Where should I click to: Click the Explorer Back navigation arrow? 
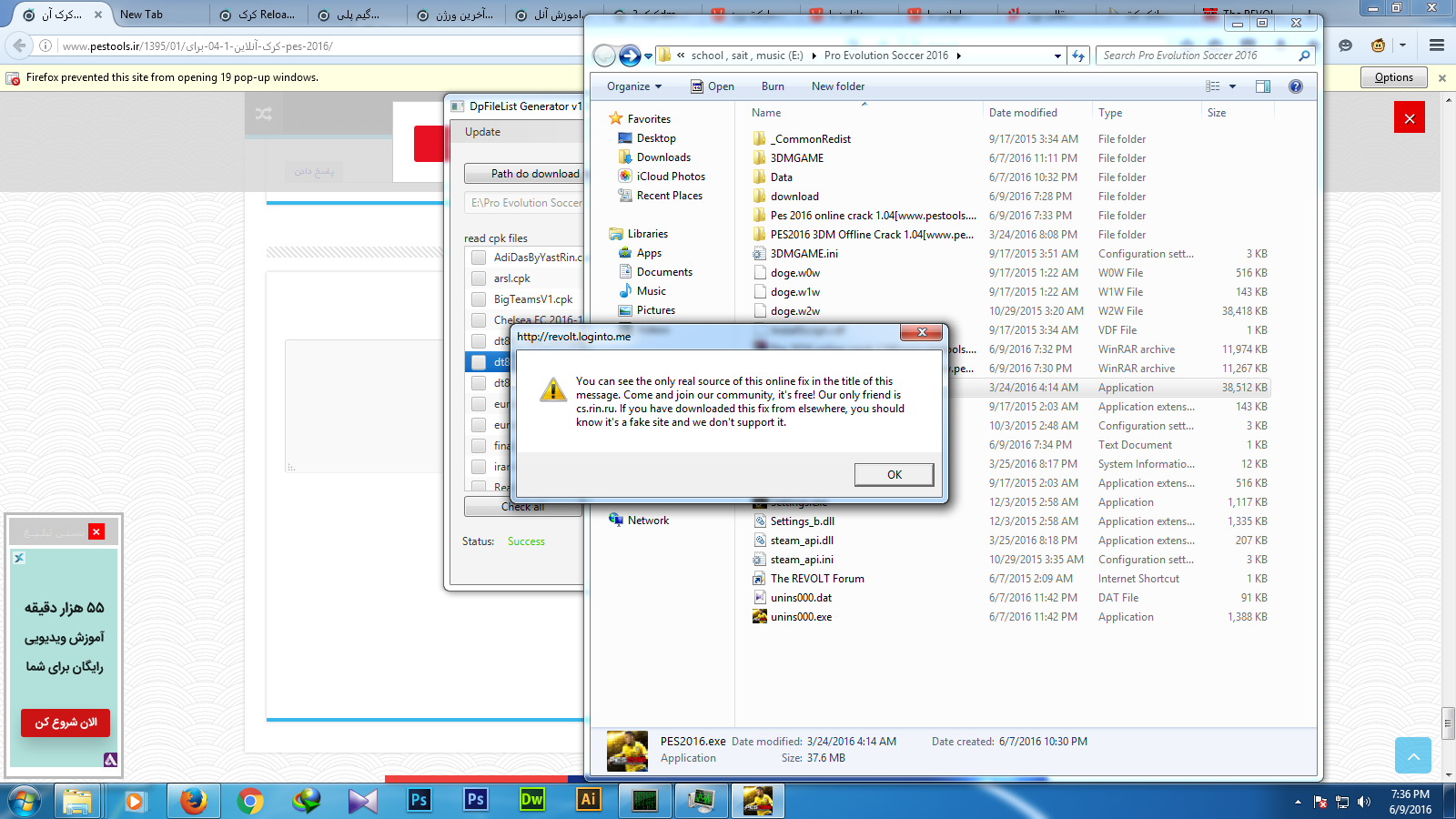pos(604,56)
